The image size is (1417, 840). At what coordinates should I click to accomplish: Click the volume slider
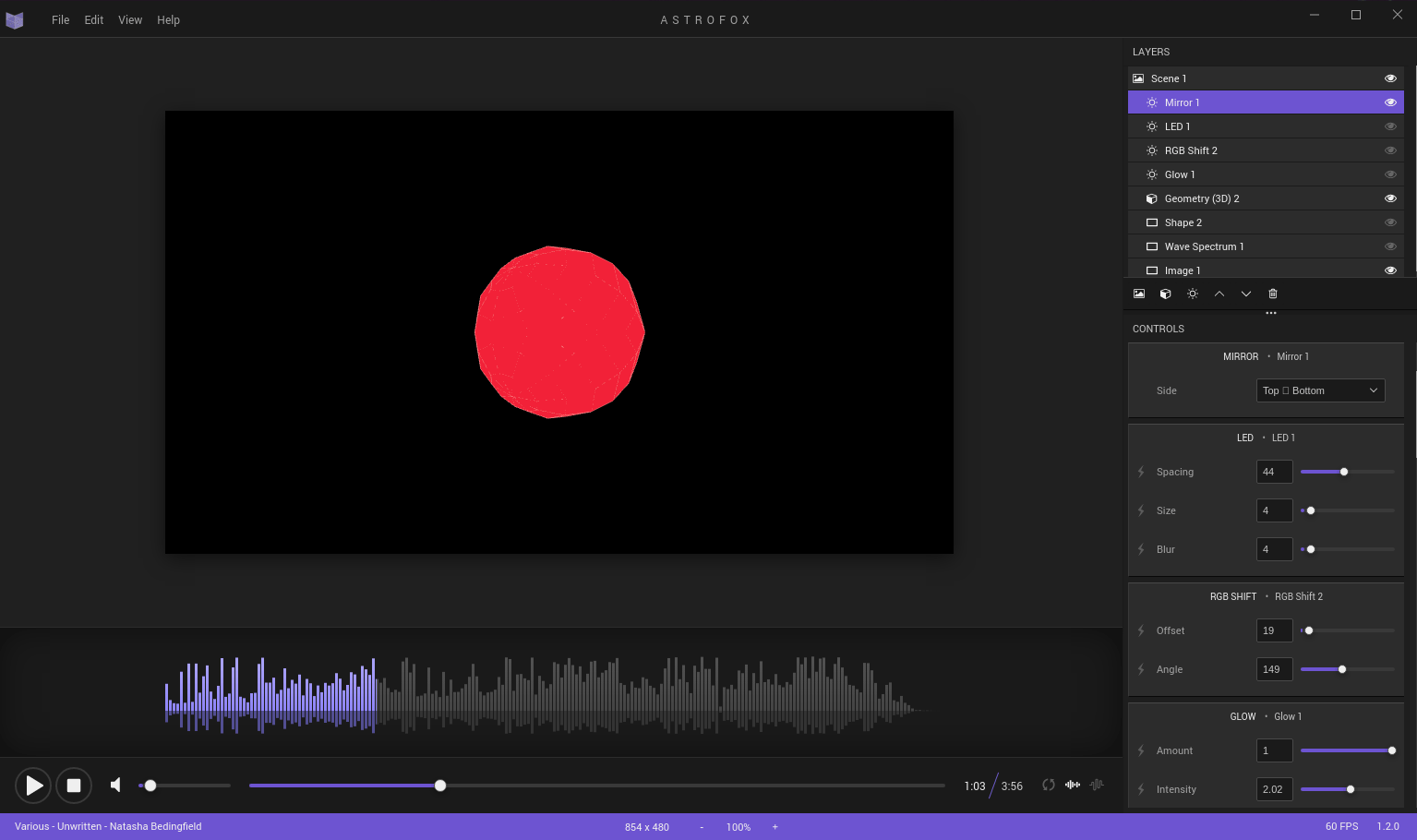[185, 786]
